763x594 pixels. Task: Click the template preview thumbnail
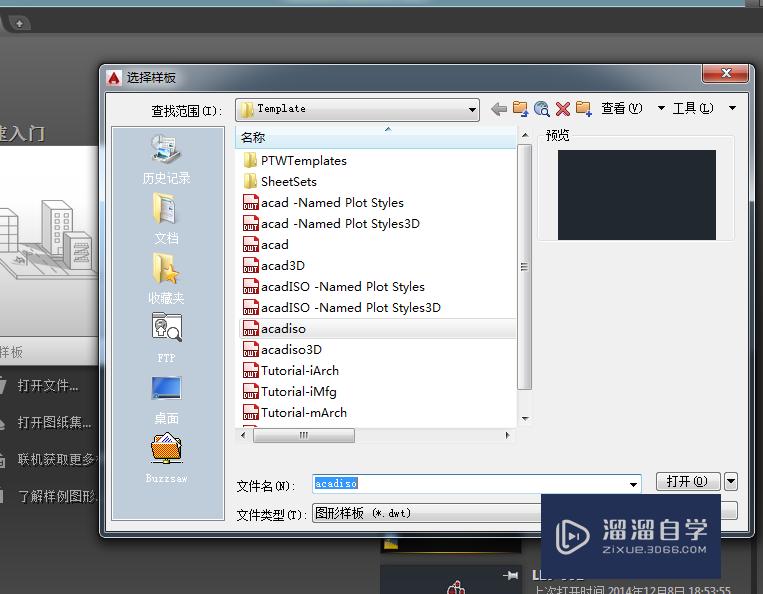tap(636, 195)
